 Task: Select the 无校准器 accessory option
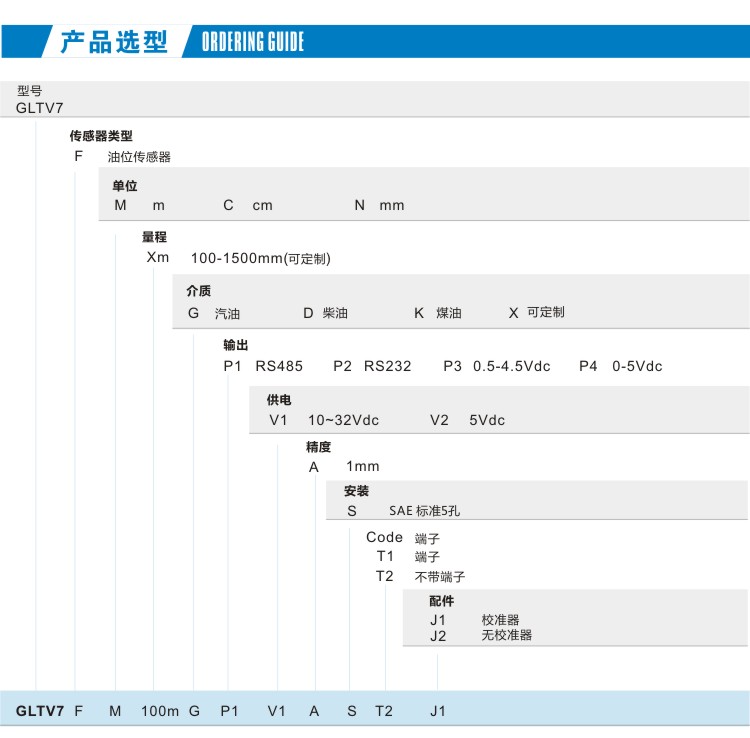(507, 635)
